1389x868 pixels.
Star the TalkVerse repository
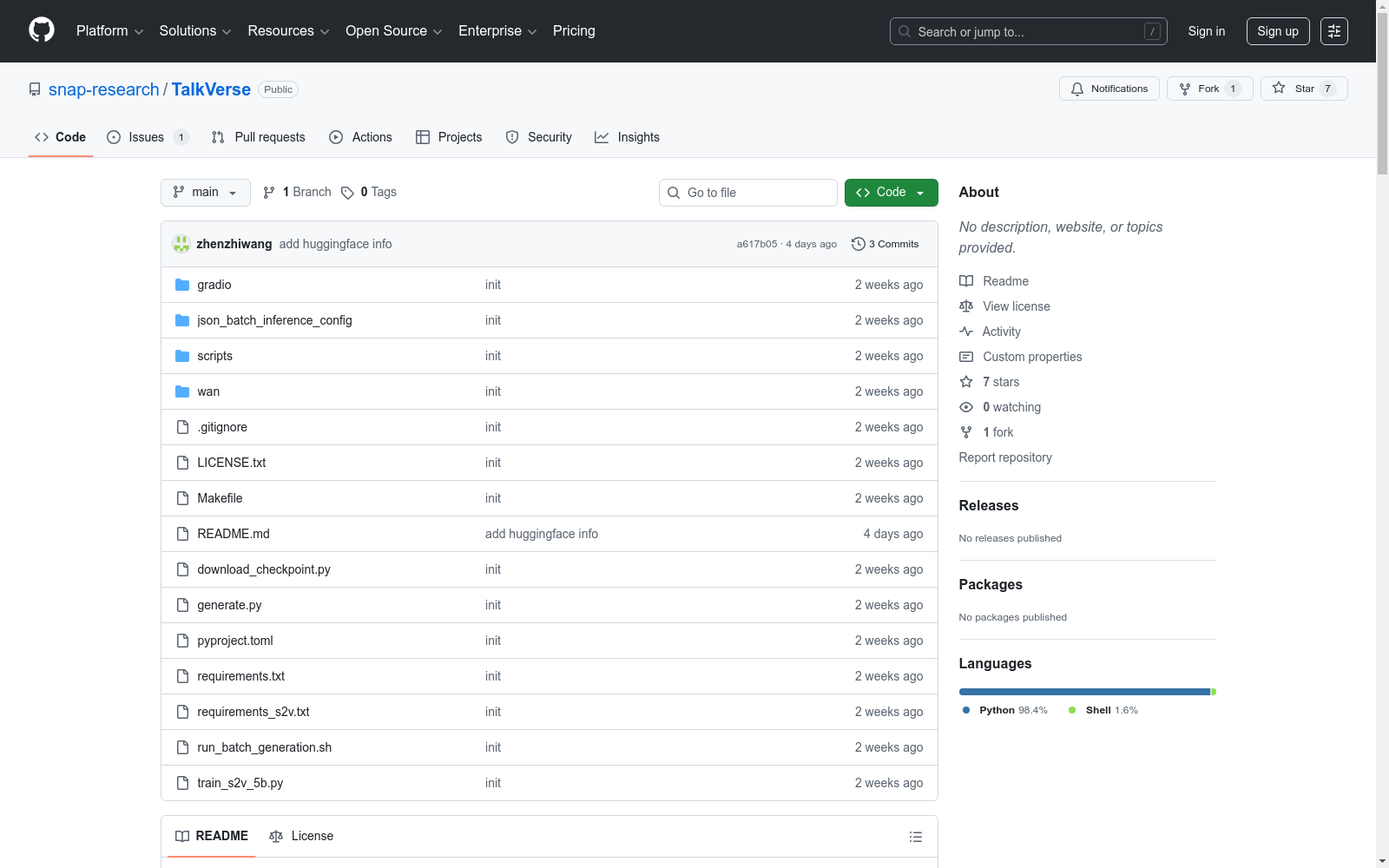click(1304, 89)
